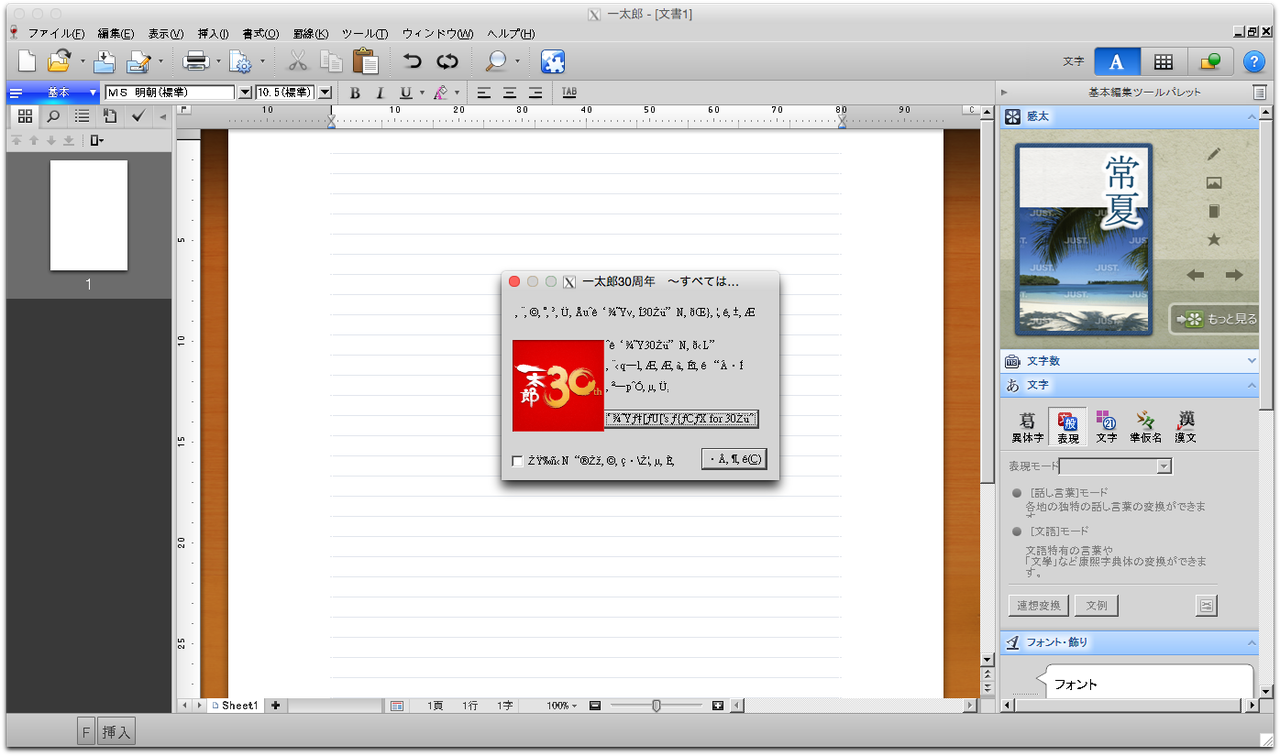Open the ツール menu

(364, 34)
